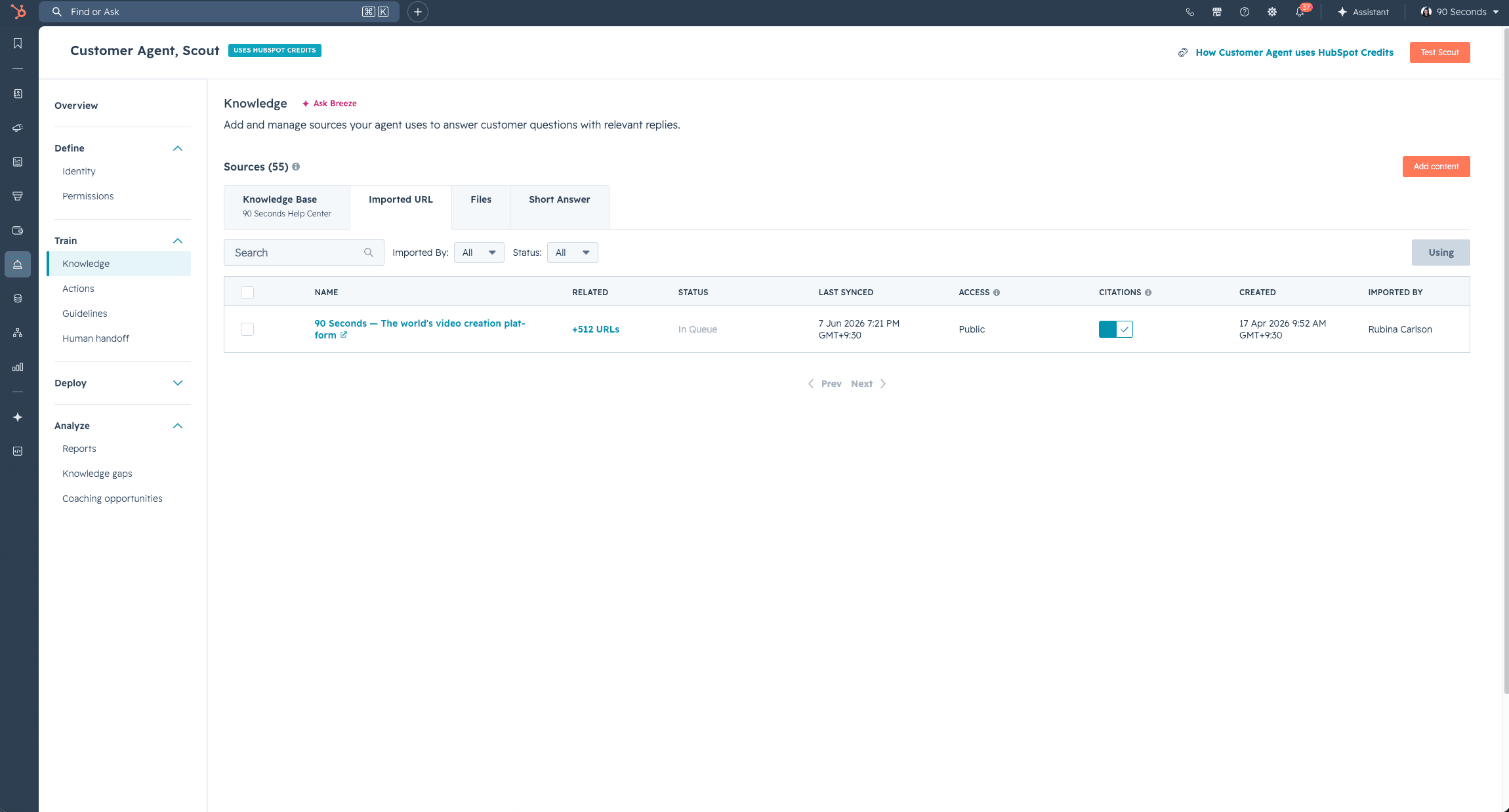The image size is (1509, 812).
Task: Open the Assistant sparkle button
Action: click(1363, 12)
